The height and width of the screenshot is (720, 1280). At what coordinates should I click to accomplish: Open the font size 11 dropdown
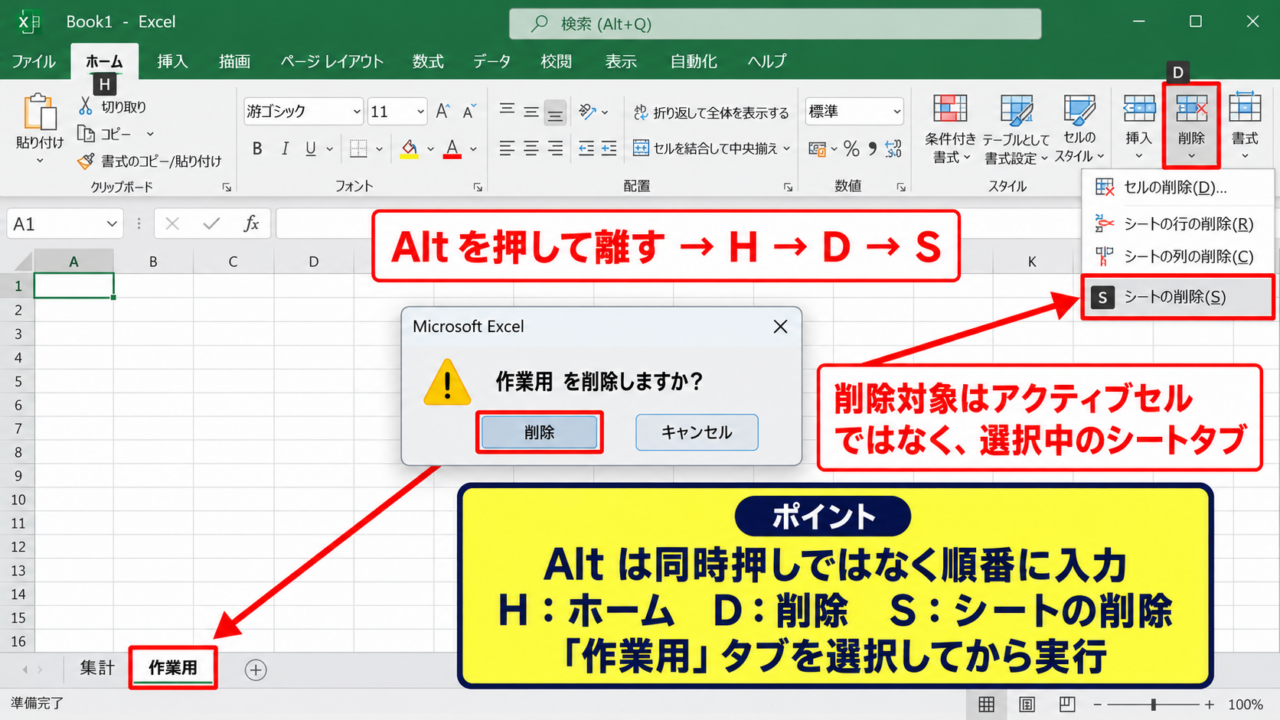(x=421, y=112)
